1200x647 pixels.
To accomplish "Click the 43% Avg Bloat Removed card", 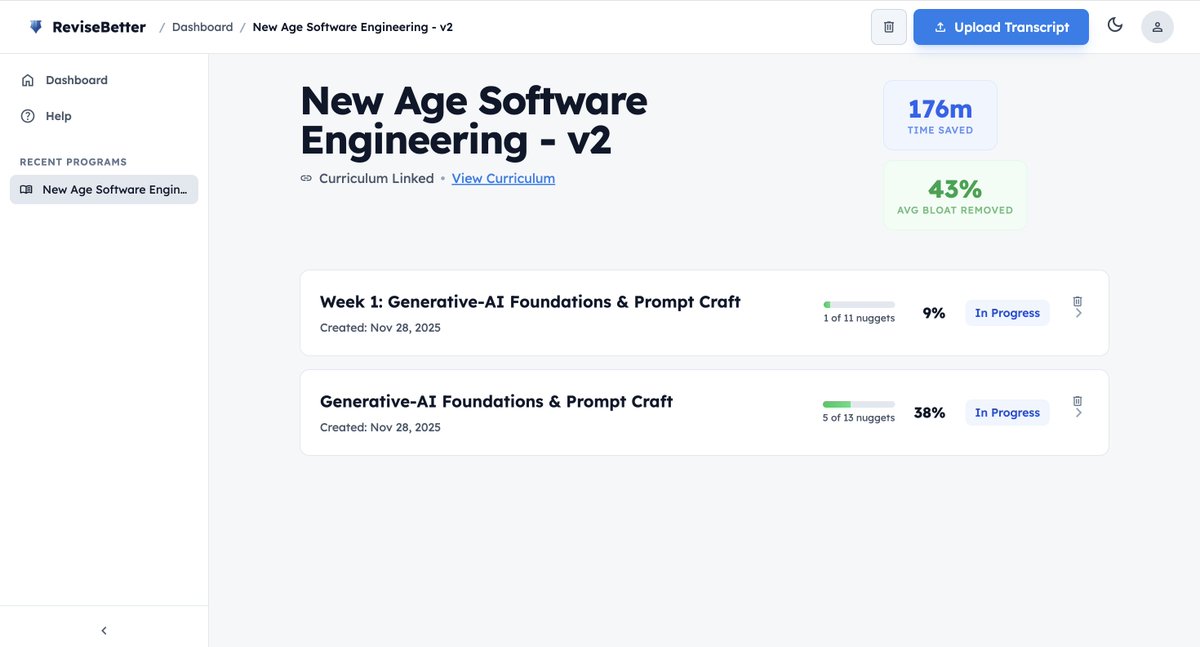I will pos(955,195).
